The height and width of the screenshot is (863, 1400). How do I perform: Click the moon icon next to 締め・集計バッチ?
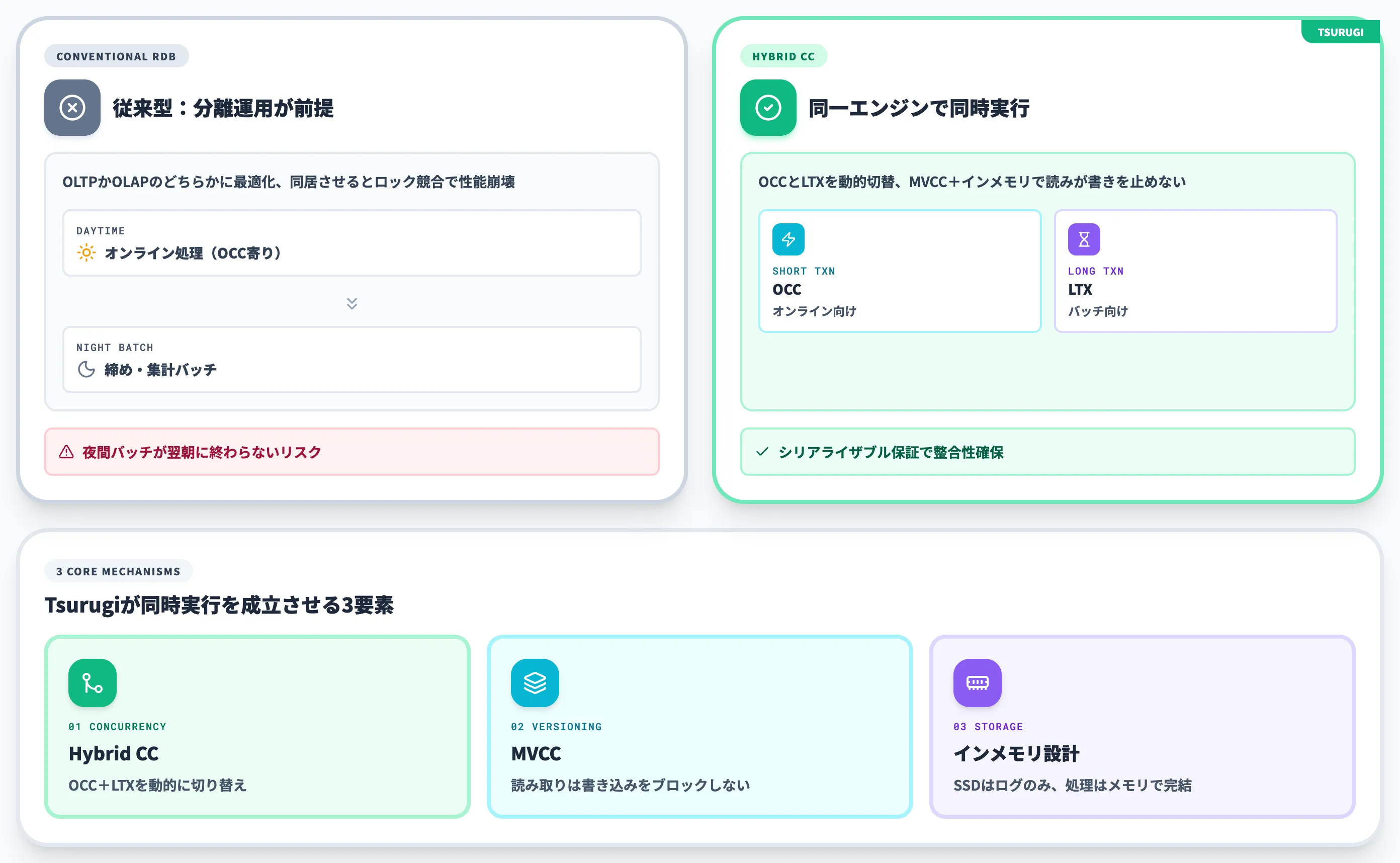pyautogui.click(x=86, y=369)
